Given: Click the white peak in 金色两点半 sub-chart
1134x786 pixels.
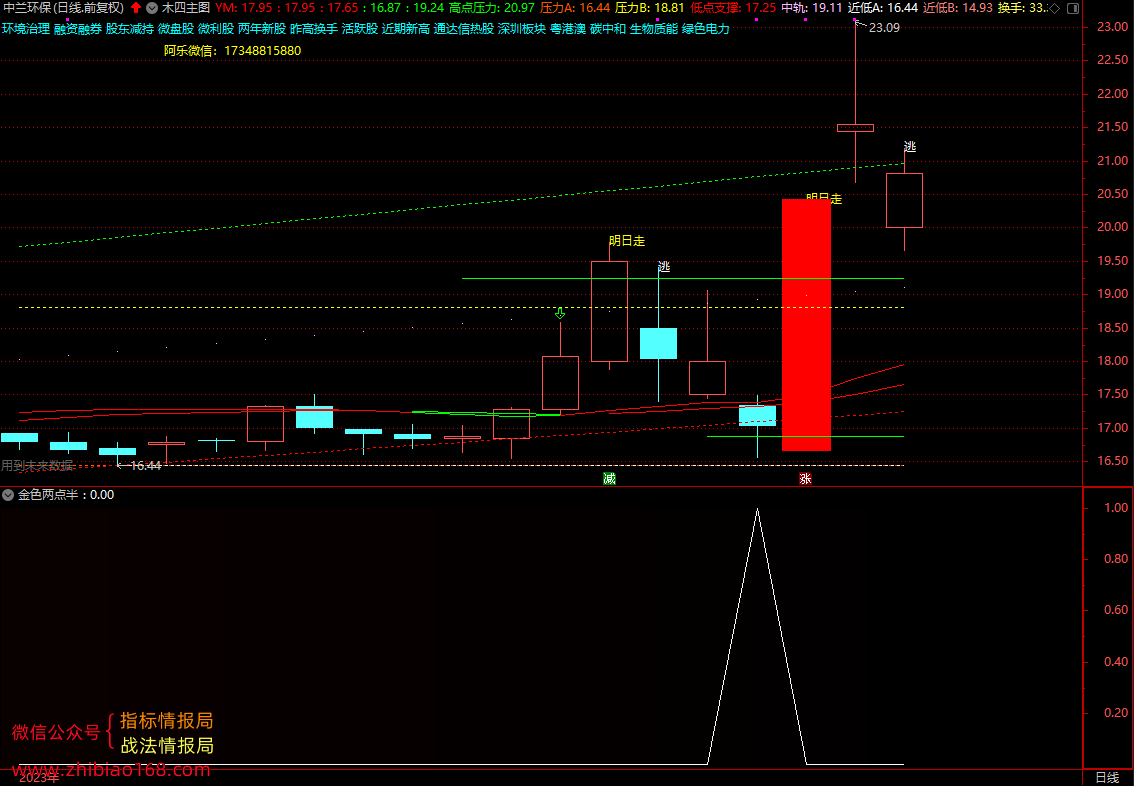Looking at the screenshot, I should [757, 510].
